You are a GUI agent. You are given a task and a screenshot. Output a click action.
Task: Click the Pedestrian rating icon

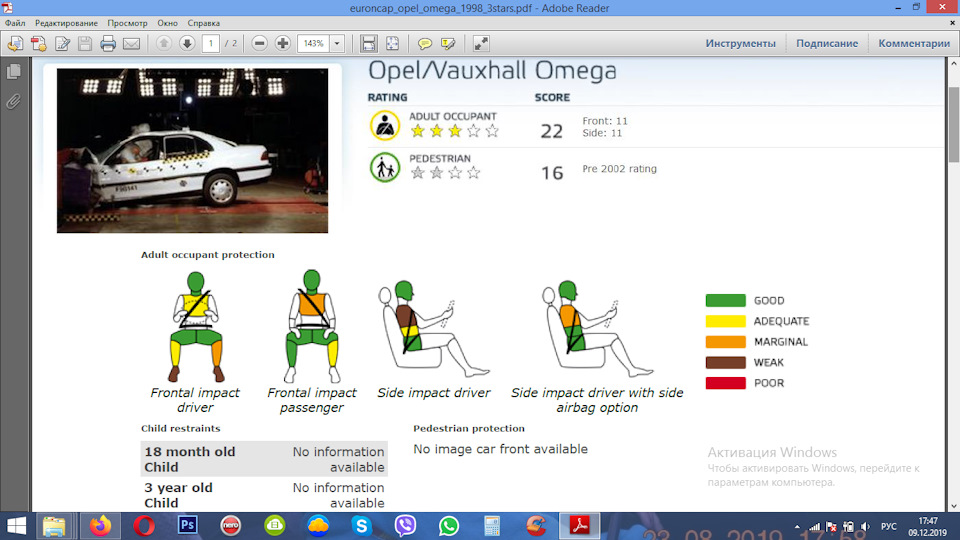coord(384,167)
